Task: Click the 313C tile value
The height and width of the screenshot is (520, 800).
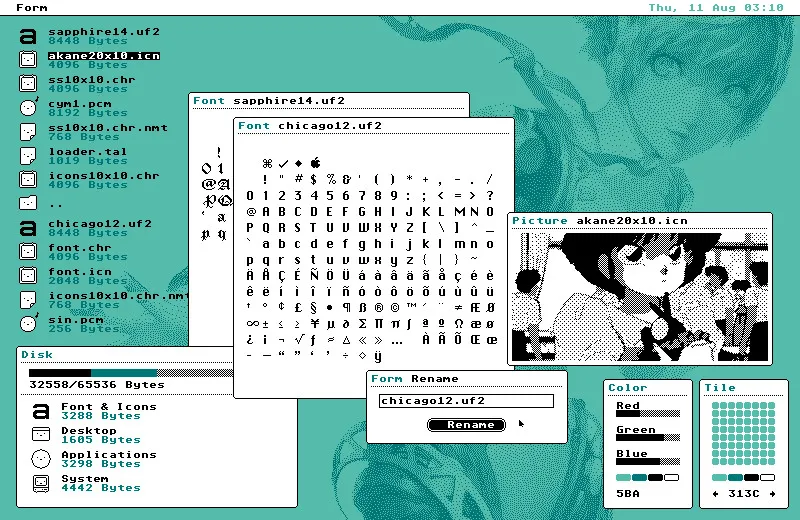Action: click(743, 493)
